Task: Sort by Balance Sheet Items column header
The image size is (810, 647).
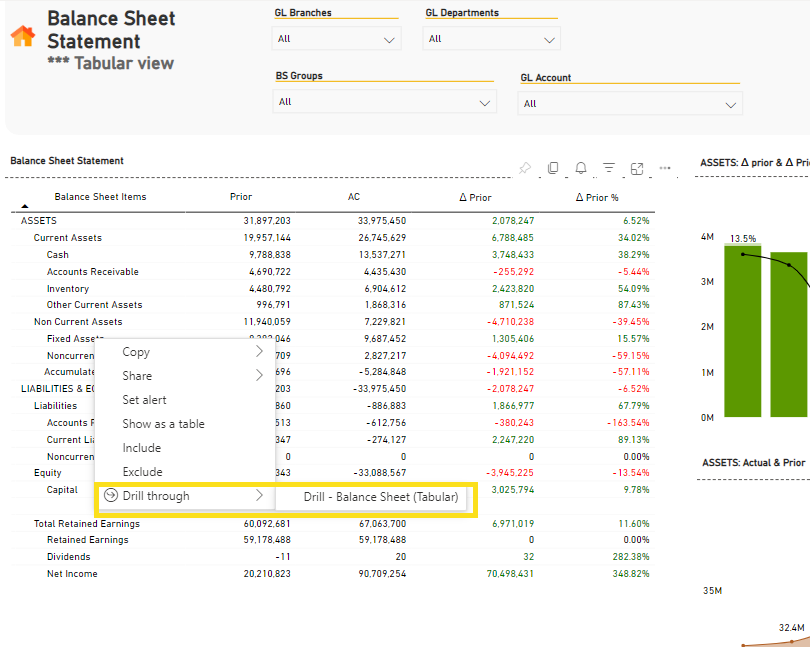Action: pos(100,197)
